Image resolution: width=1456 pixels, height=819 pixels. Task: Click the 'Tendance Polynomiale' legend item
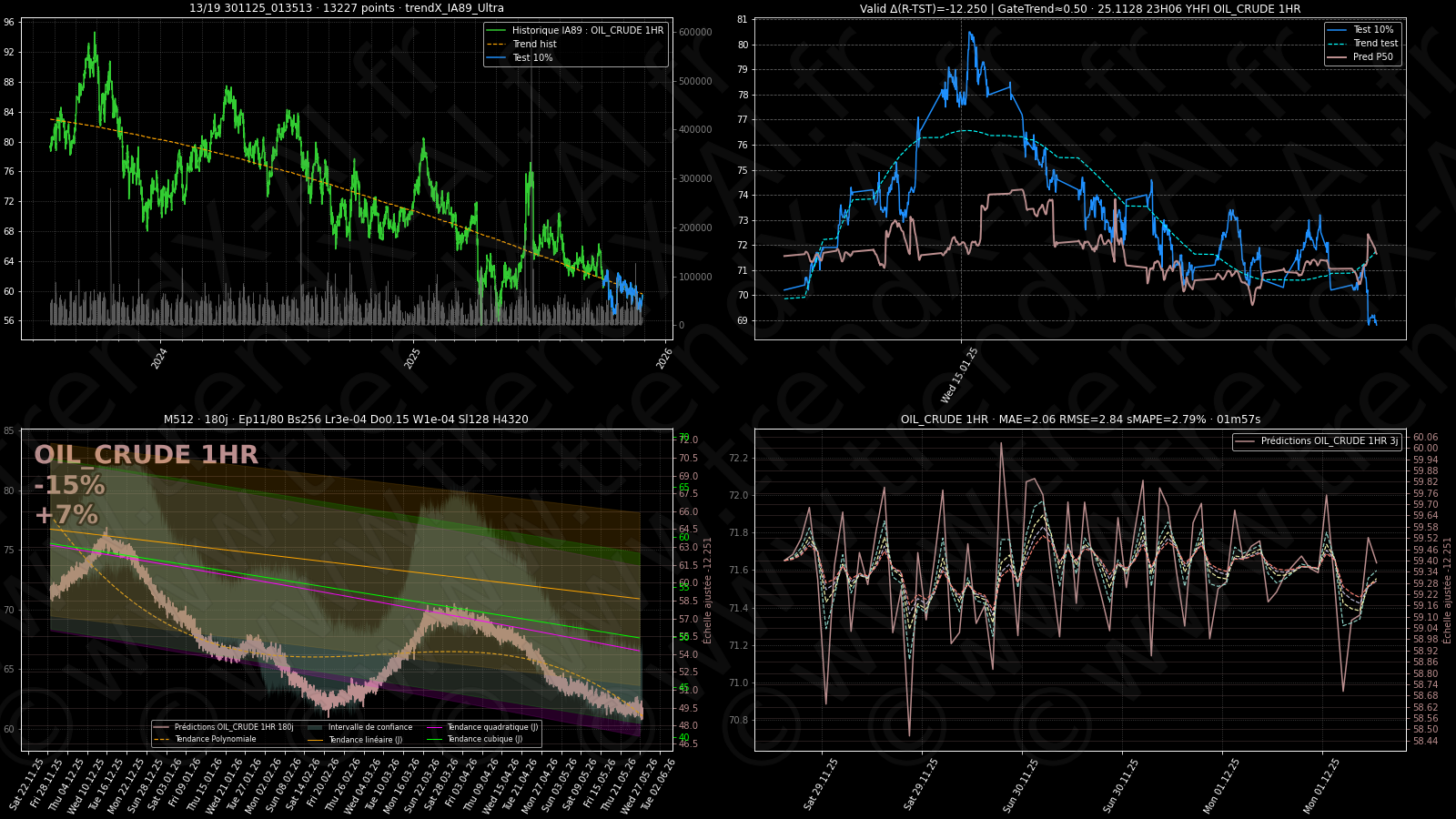(216, 739)
